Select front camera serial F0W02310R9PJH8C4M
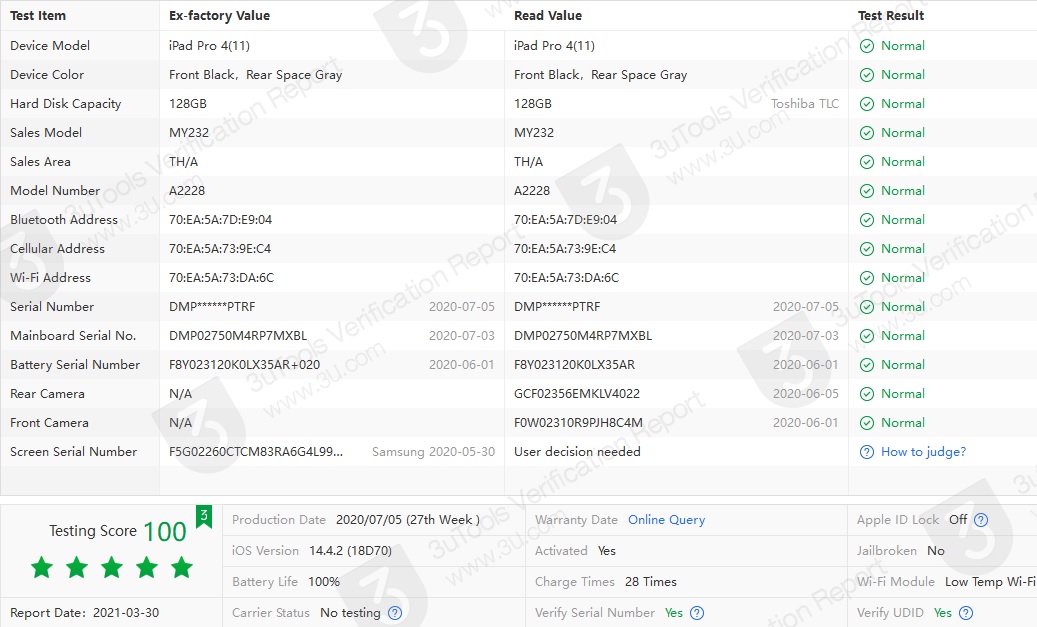The height and width of the screenshot is (627, 1037). point(578,423)
